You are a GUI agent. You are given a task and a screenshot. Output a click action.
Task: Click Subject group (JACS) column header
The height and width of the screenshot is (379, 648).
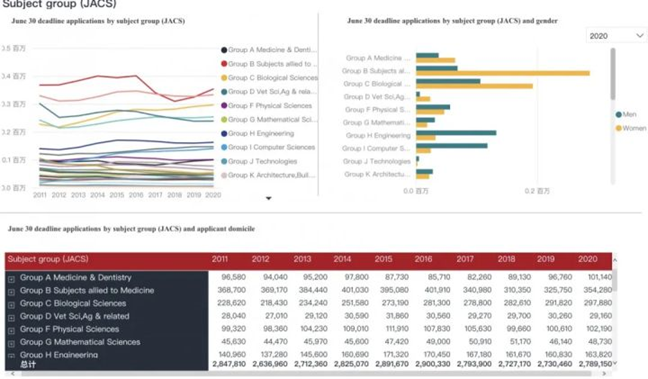(x=48, y=259)
